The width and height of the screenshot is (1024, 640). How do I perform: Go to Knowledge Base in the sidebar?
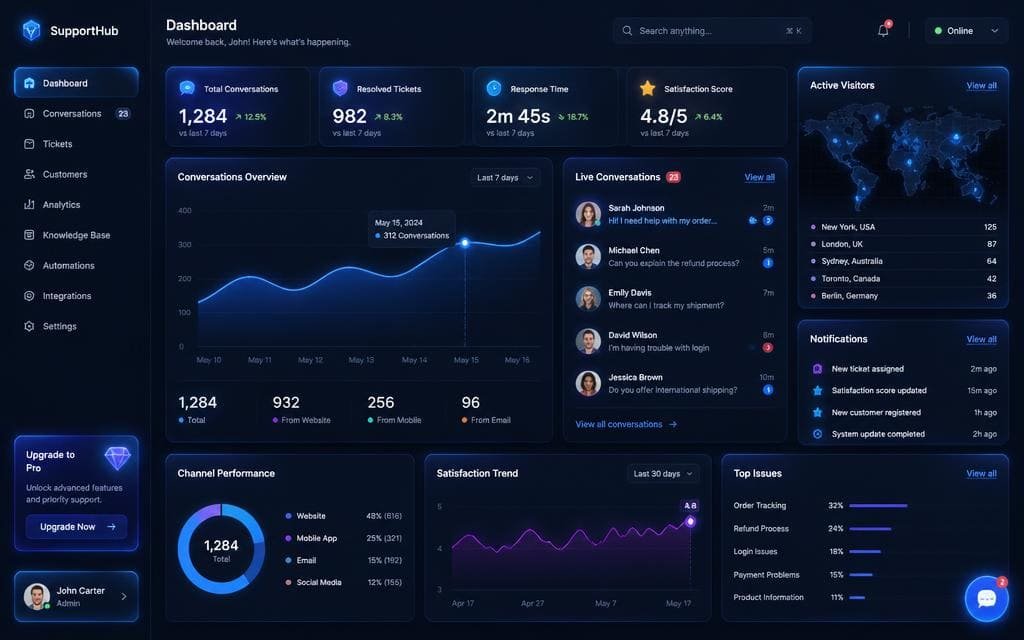76,235
